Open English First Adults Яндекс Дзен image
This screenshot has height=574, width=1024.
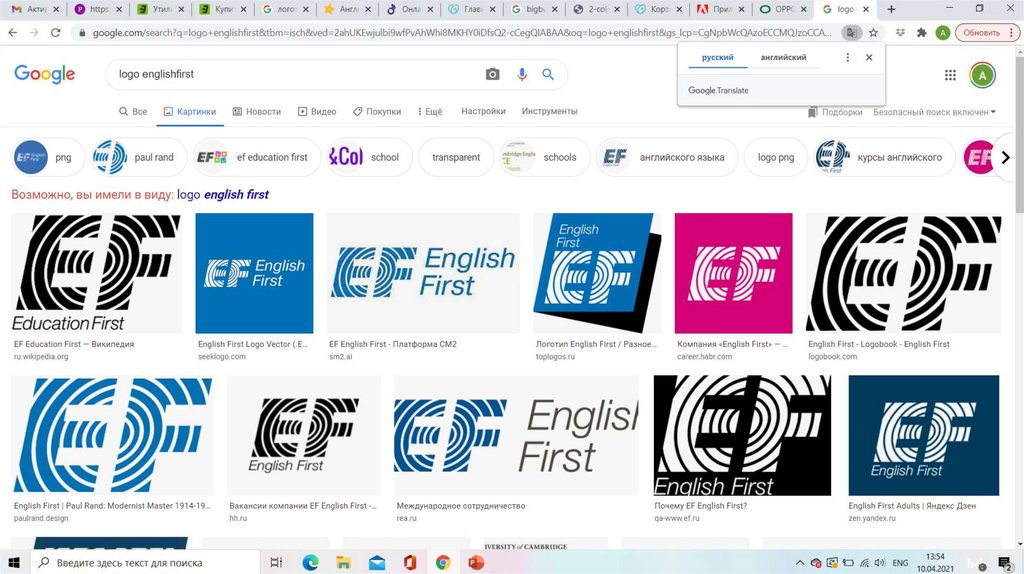pyautogui.click(x=923, y=435)
